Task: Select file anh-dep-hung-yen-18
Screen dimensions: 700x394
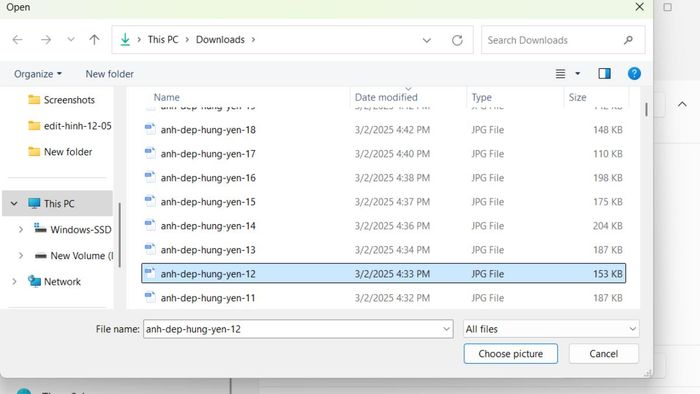Action: (383, 130)
